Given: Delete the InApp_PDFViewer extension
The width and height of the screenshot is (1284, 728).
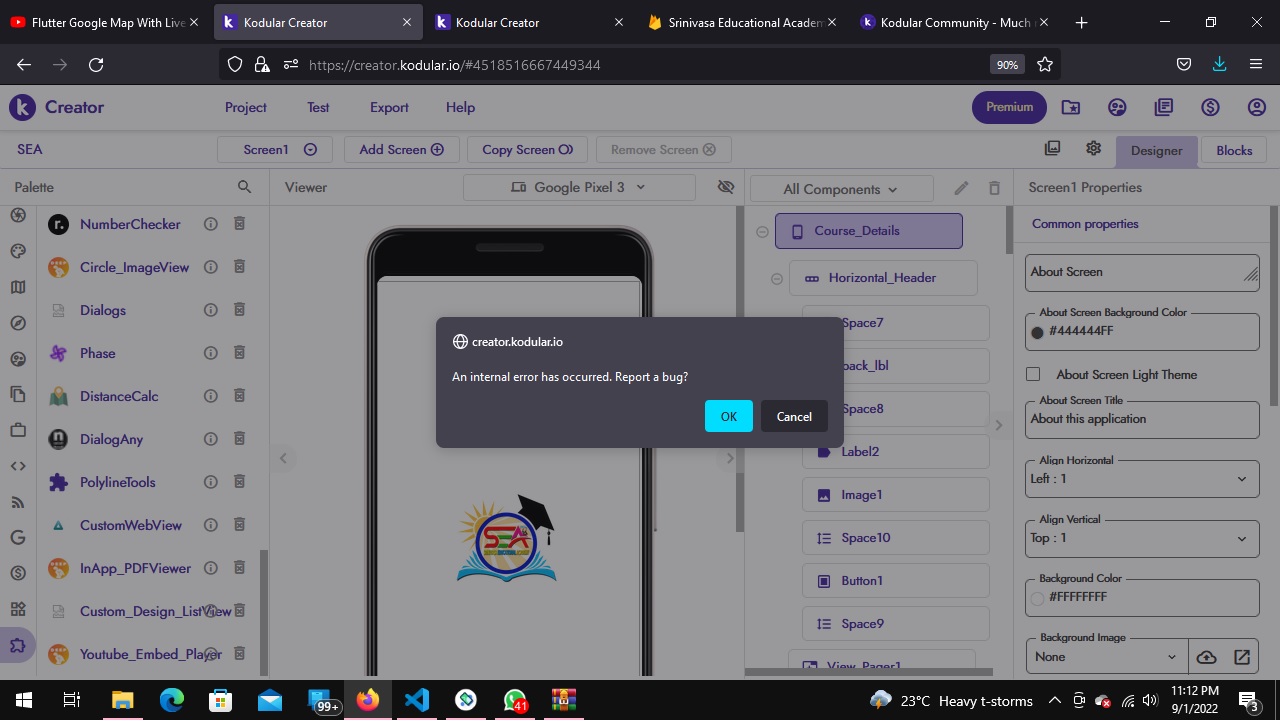Looking at the screenshot, I should [x=239, y=568].
